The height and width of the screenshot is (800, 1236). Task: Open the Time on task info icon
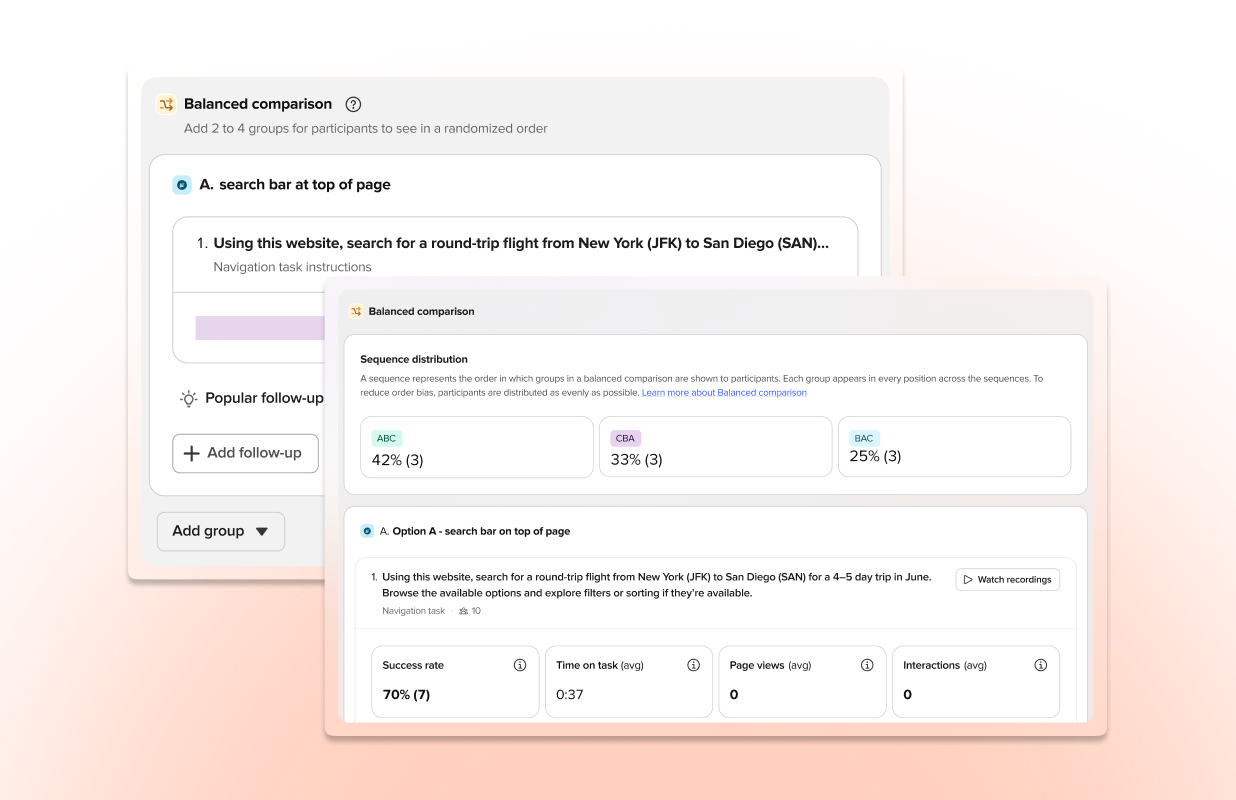pos(693,664)
